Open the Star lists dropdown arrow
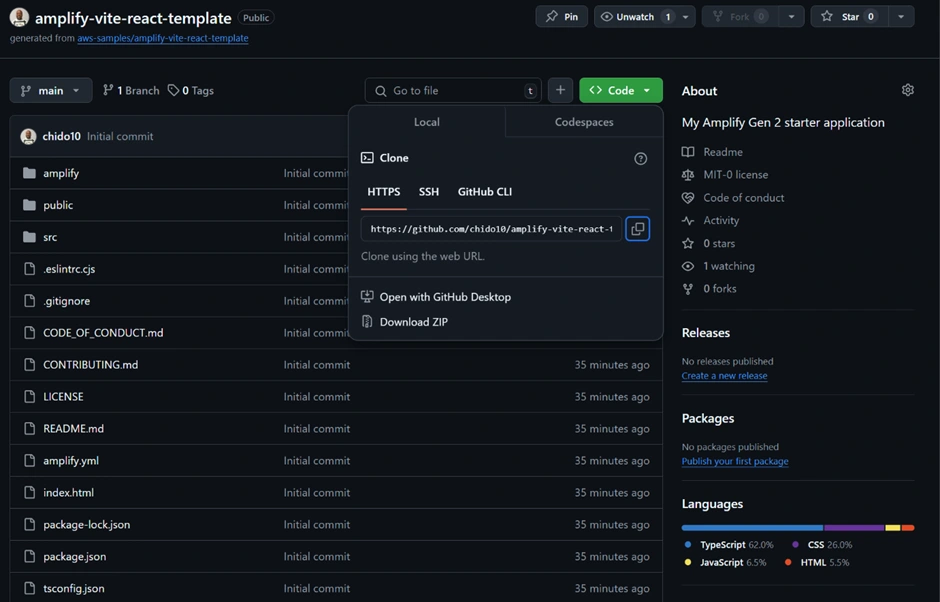The image size is (940, 602). [900, 17]
